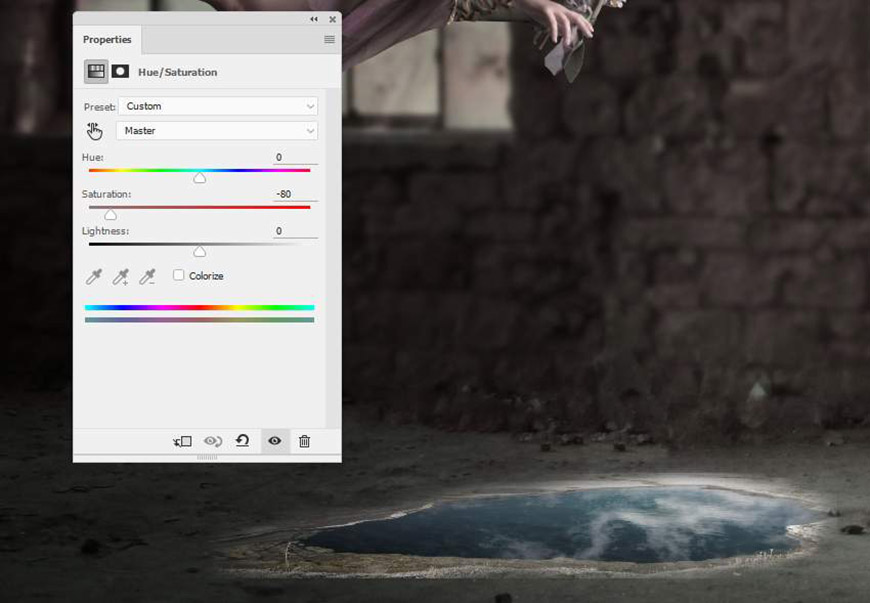
Task: Open the Preset dropdown showing Custom
Action: click(x=218, y=106)
